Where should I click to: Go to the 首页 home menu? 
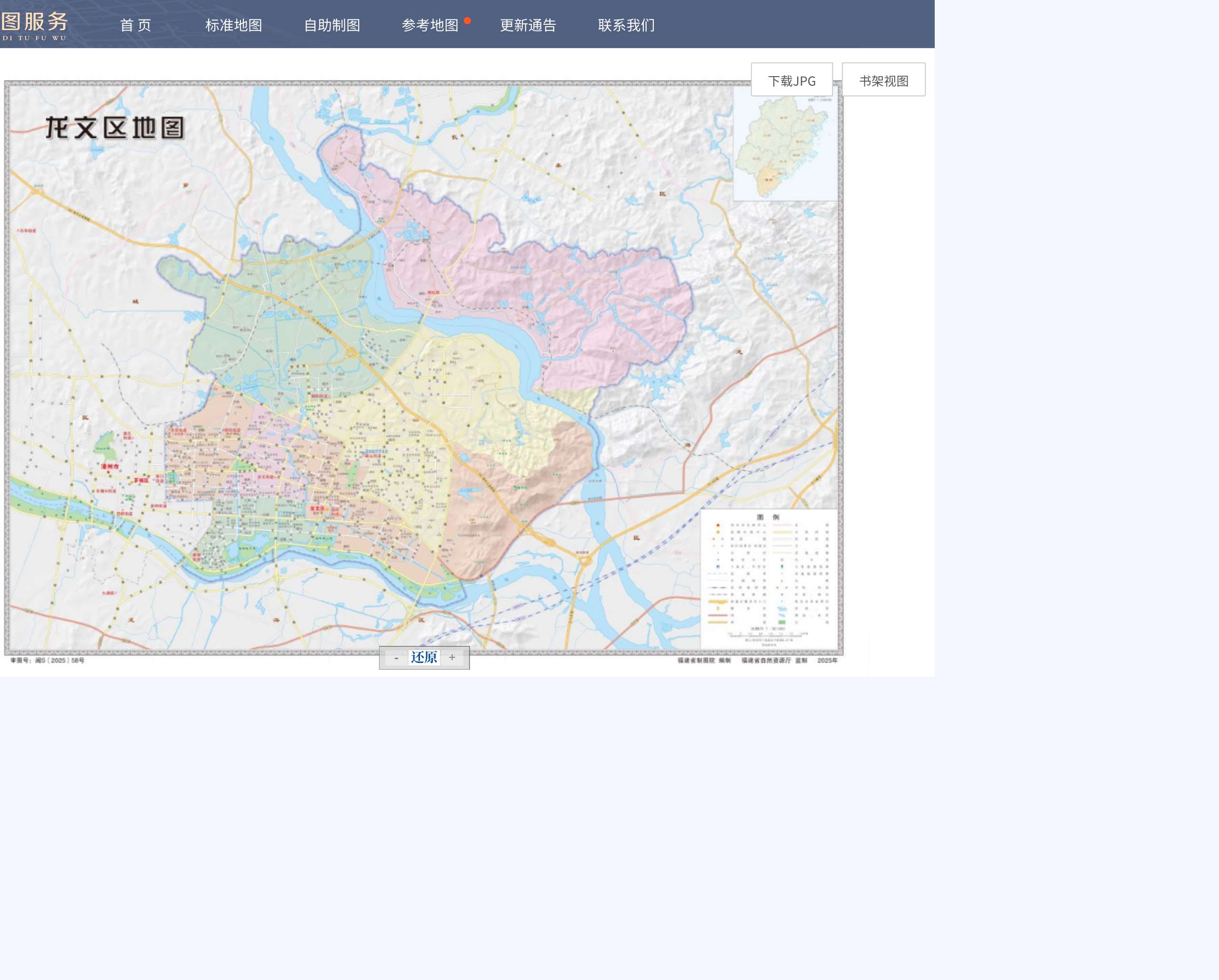(136, 25)
